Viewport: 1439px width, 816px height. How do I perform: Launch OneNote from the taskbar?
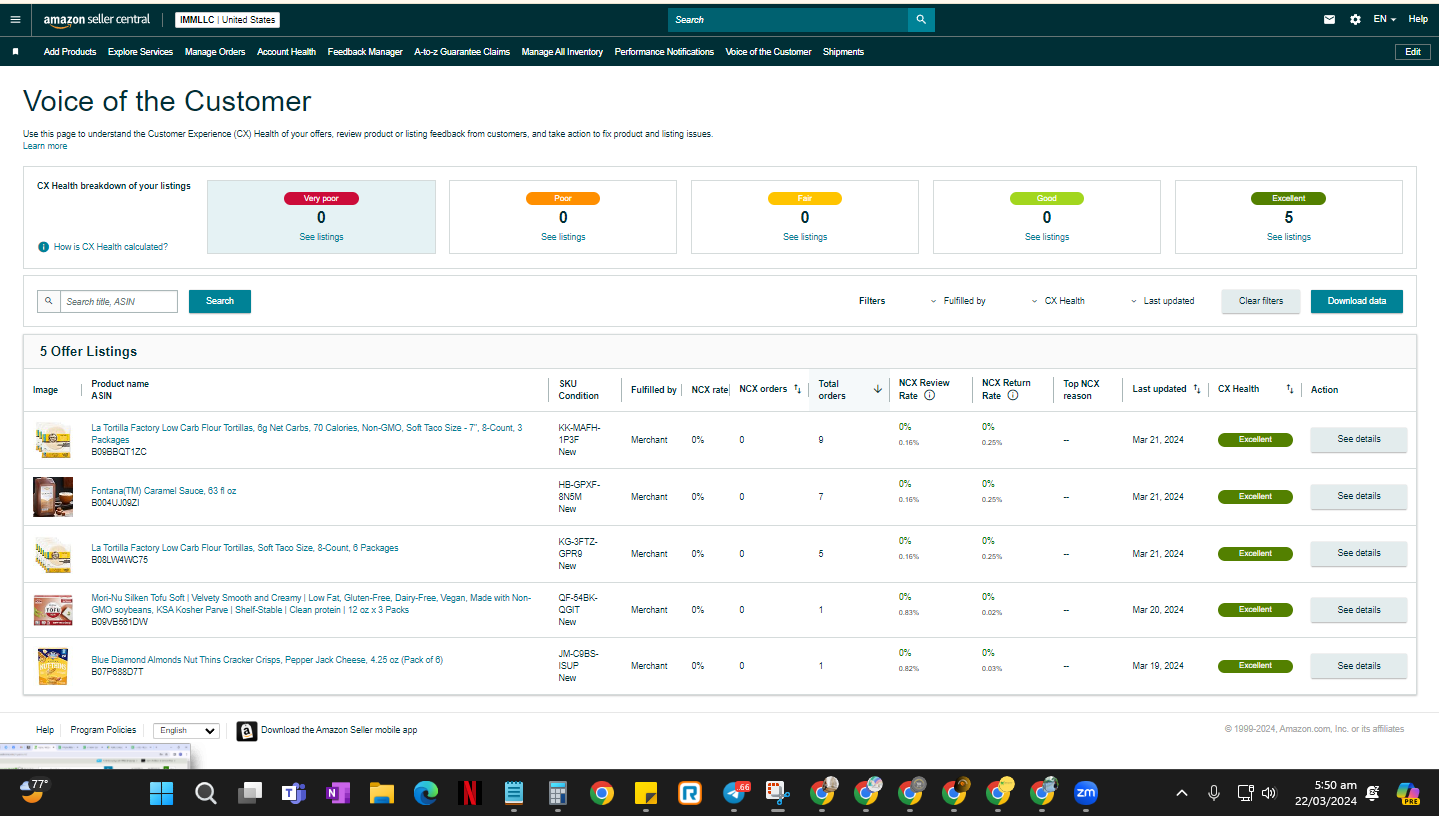click(337, 794)
